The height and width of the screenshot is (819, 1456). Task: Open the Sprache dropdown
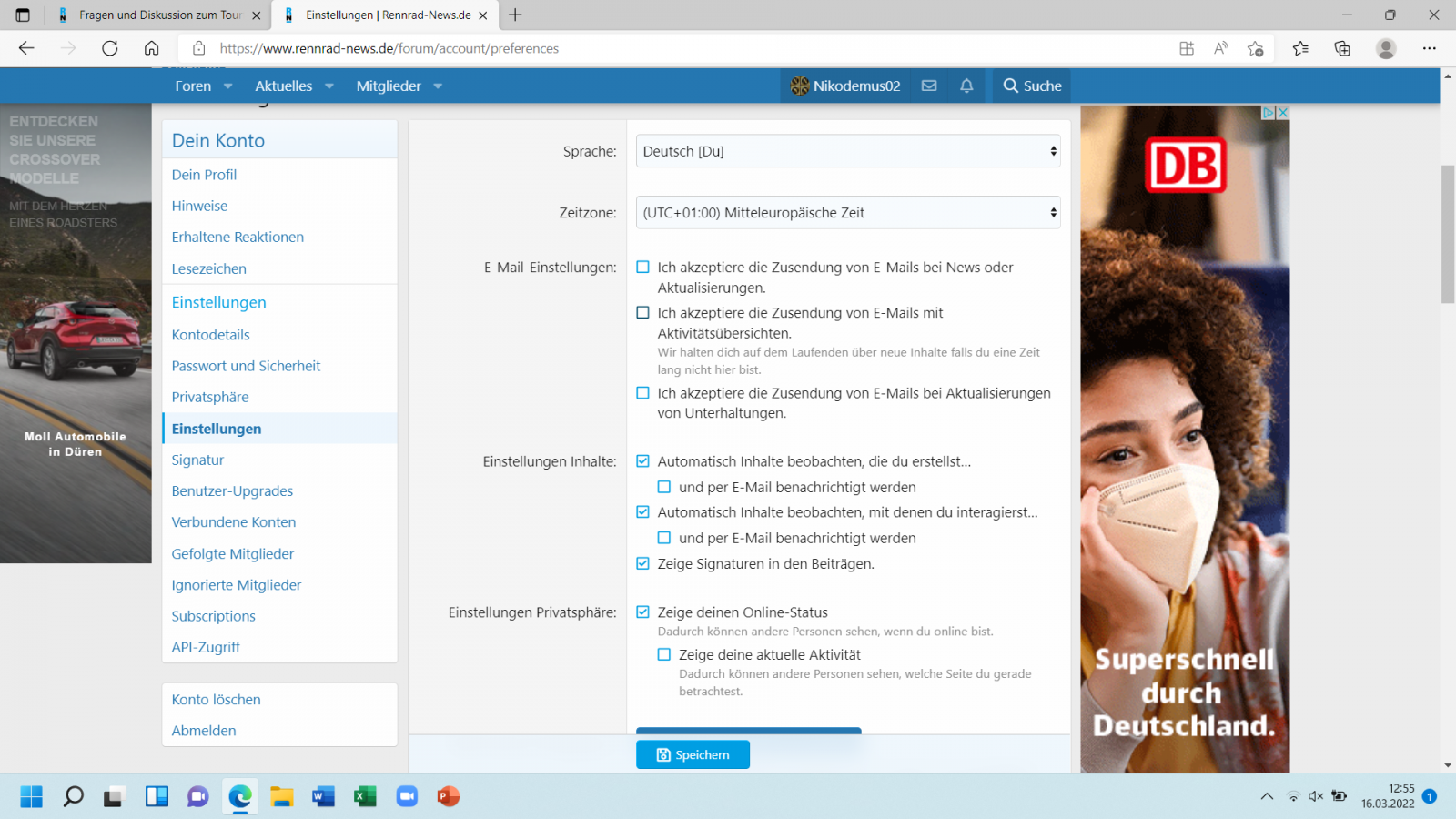pos(847,151)
